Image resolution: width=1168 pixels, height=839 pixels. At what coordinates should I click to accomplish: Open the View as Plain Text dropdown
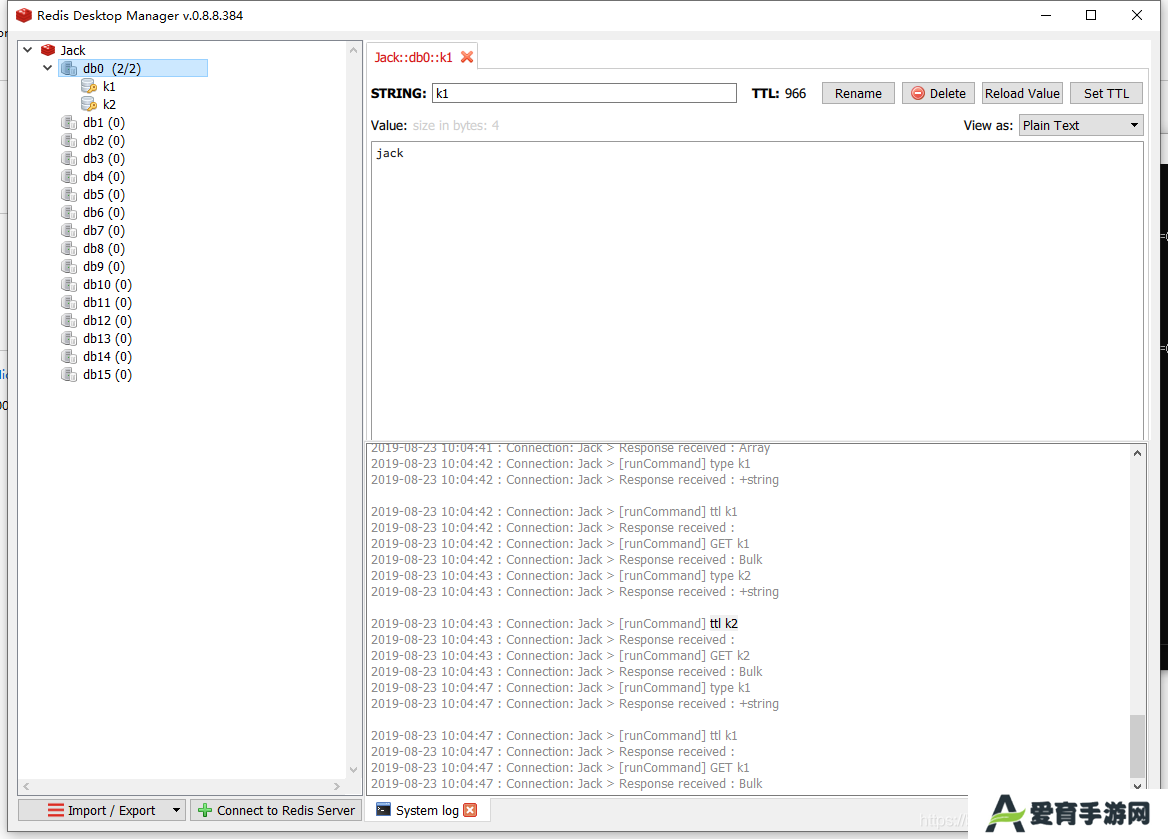pyautogui.click(x=1081, y=125)
